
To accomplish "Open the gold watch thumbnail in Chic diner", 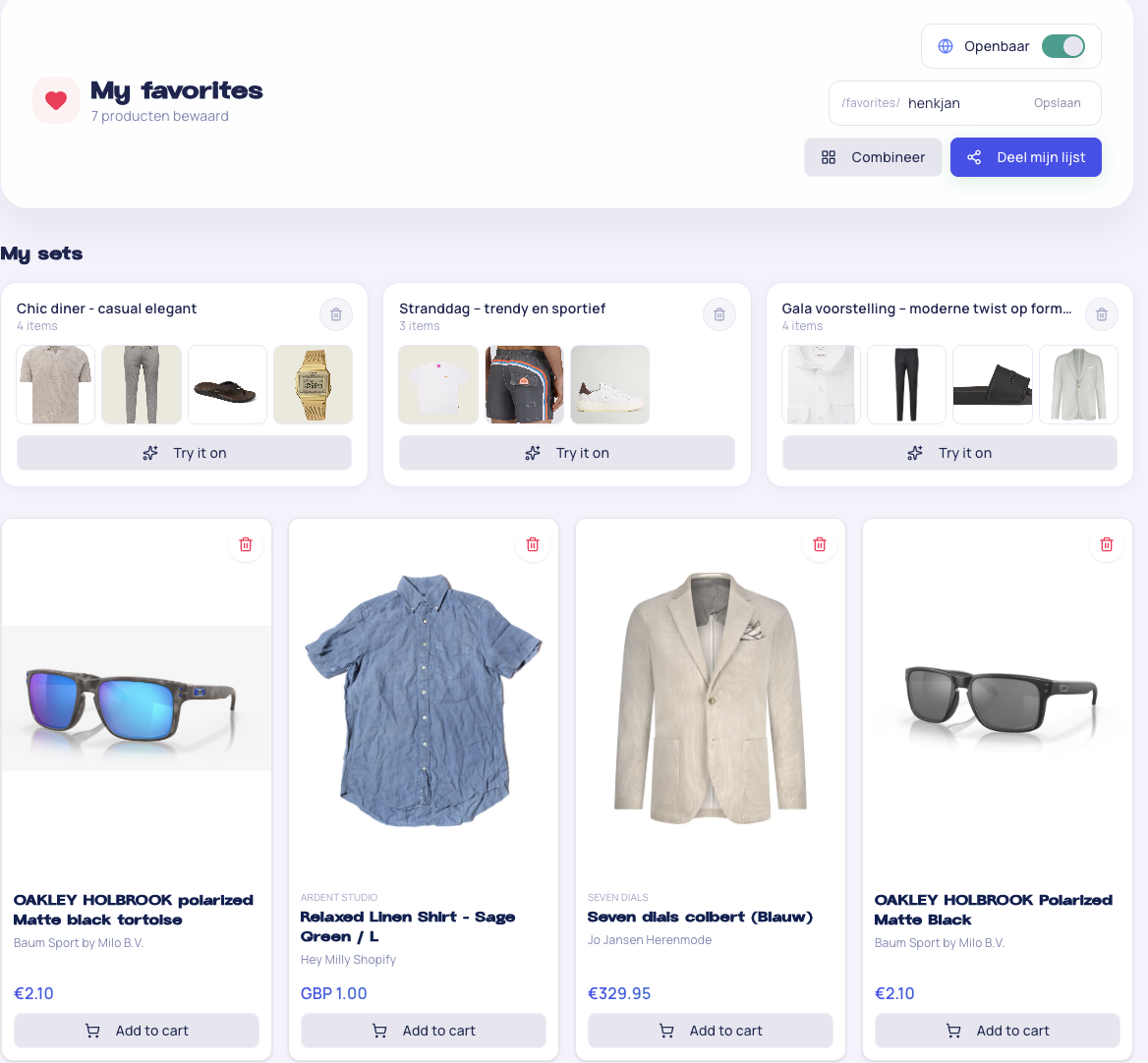I will click(x=313, y=385).
